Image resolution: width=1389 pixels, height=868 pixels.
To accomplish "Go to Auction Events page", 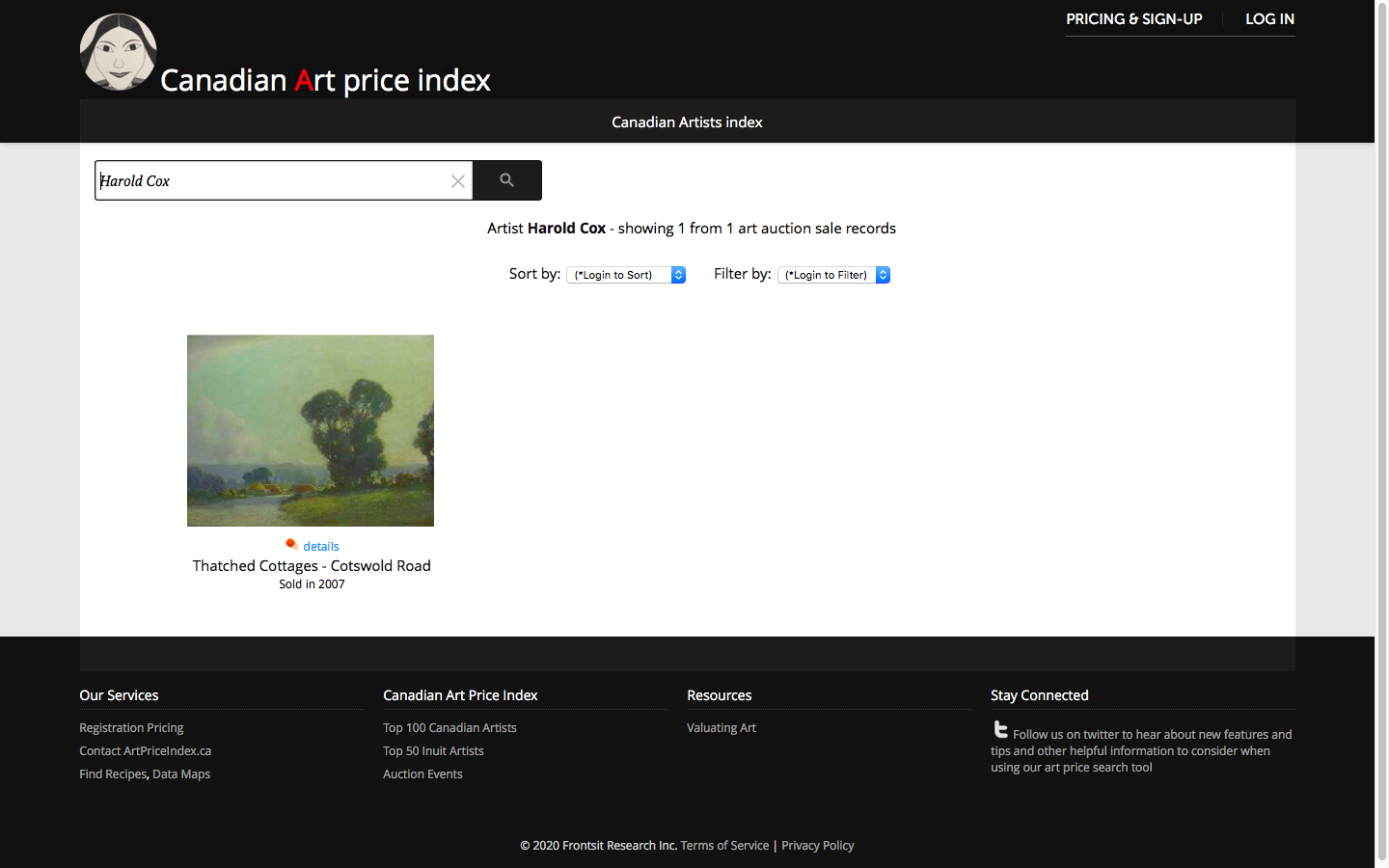I will (422, 774).
